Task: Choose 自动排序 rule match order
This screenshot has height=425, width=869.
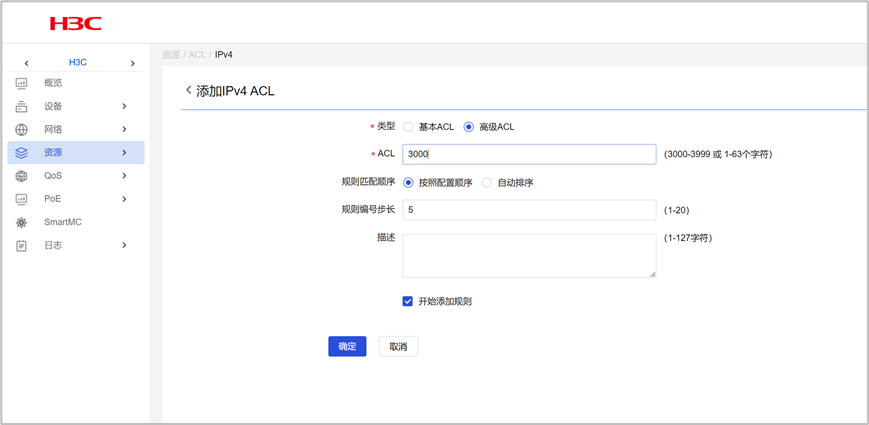Action: 487,182
